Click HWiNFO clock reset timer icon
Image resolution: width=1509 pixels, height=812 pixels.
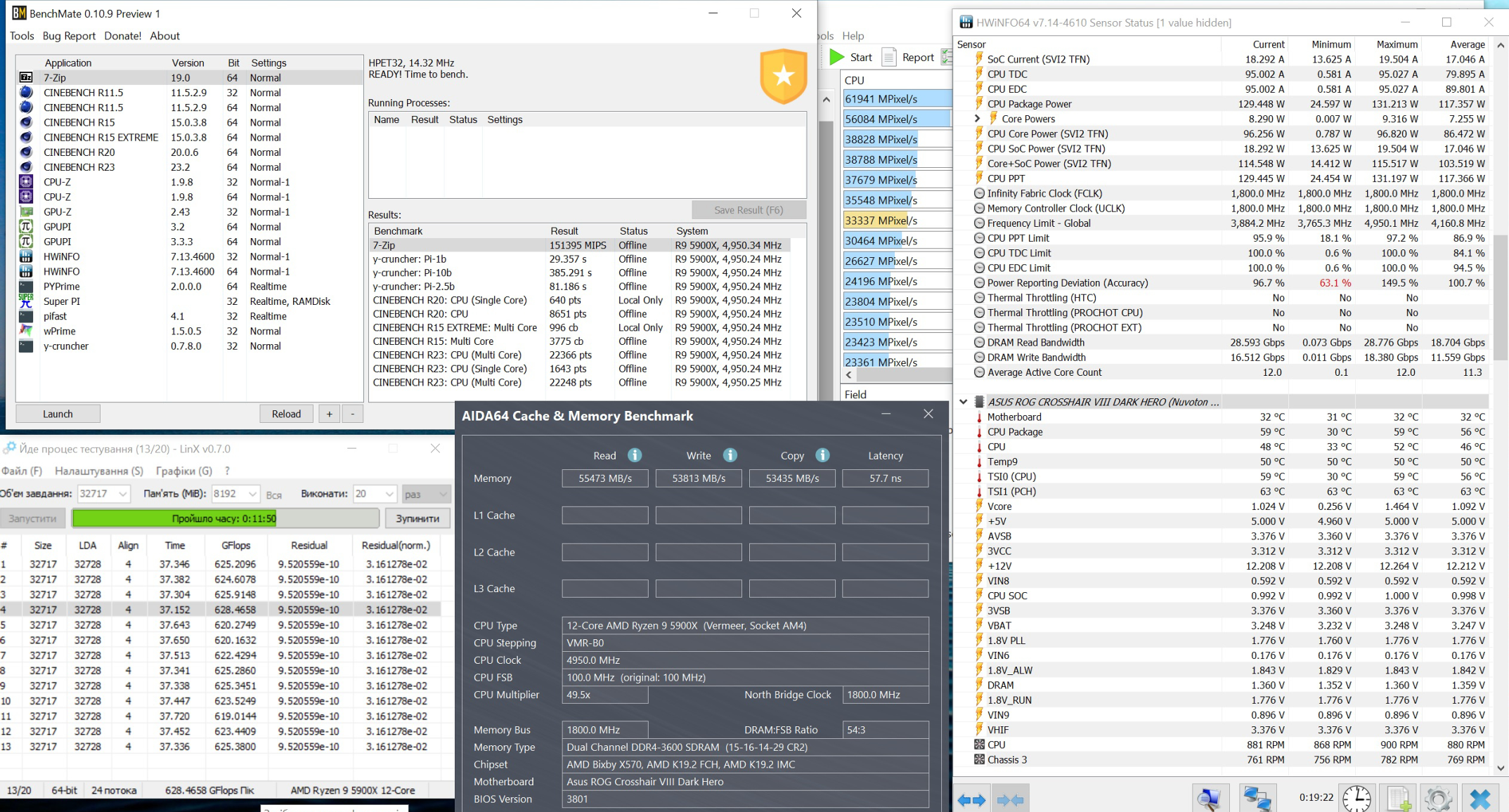[x=1356, y=798]
